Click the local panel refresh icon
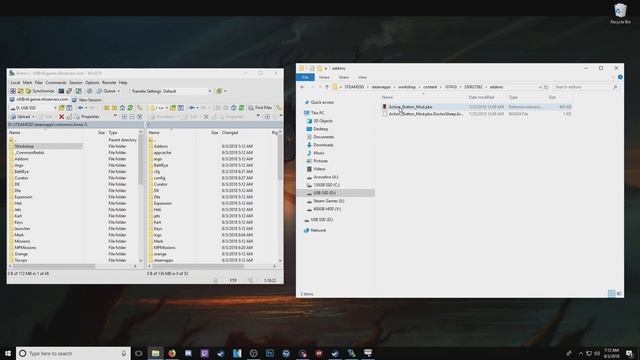Image resolution: width=640 pixels, height=360 pixels. coord(130,108)
